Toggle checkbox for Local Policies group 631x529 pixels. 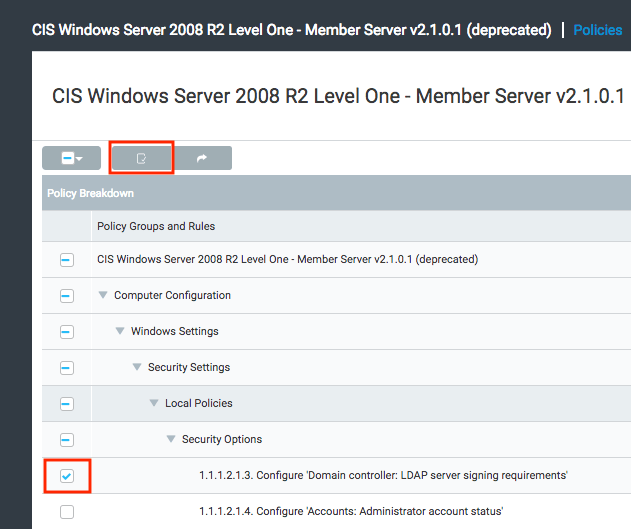click(x=67, y=404)
